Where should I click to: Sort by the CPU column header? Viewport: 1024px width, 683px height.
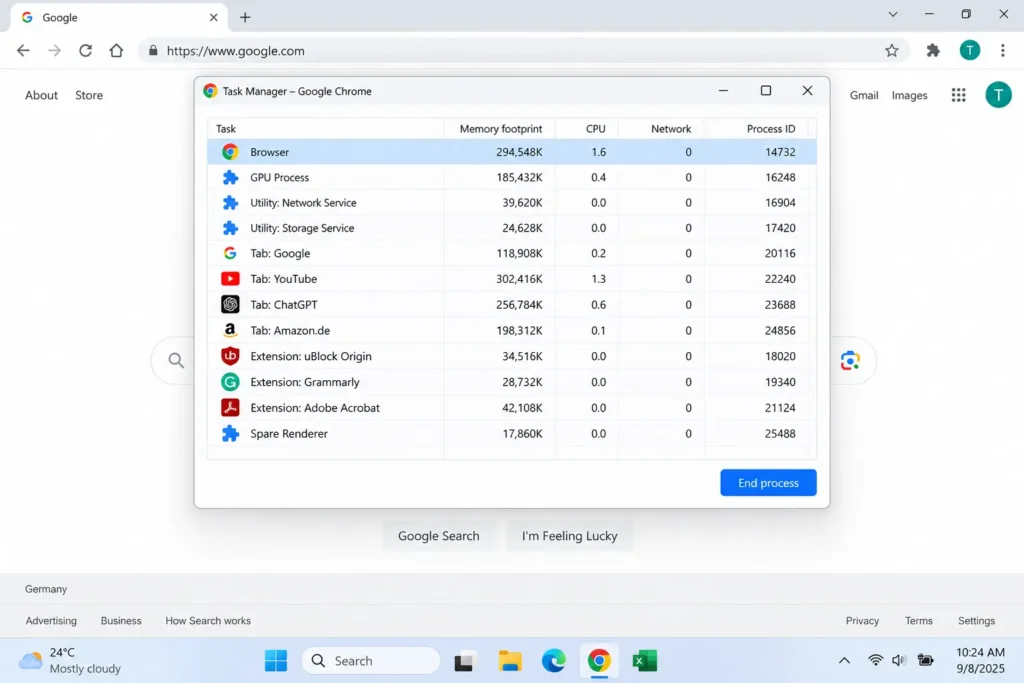[x=595, y=129]
